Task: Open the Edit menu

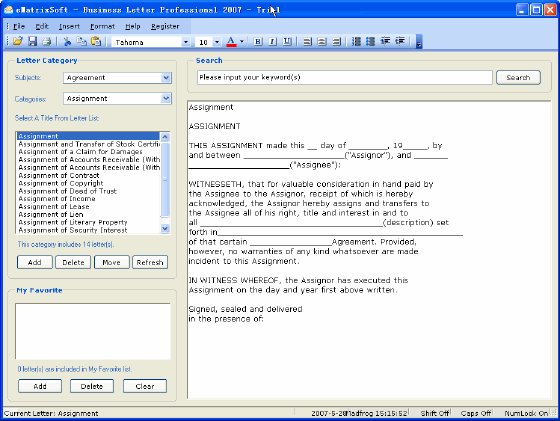Action: click(42, 26)
